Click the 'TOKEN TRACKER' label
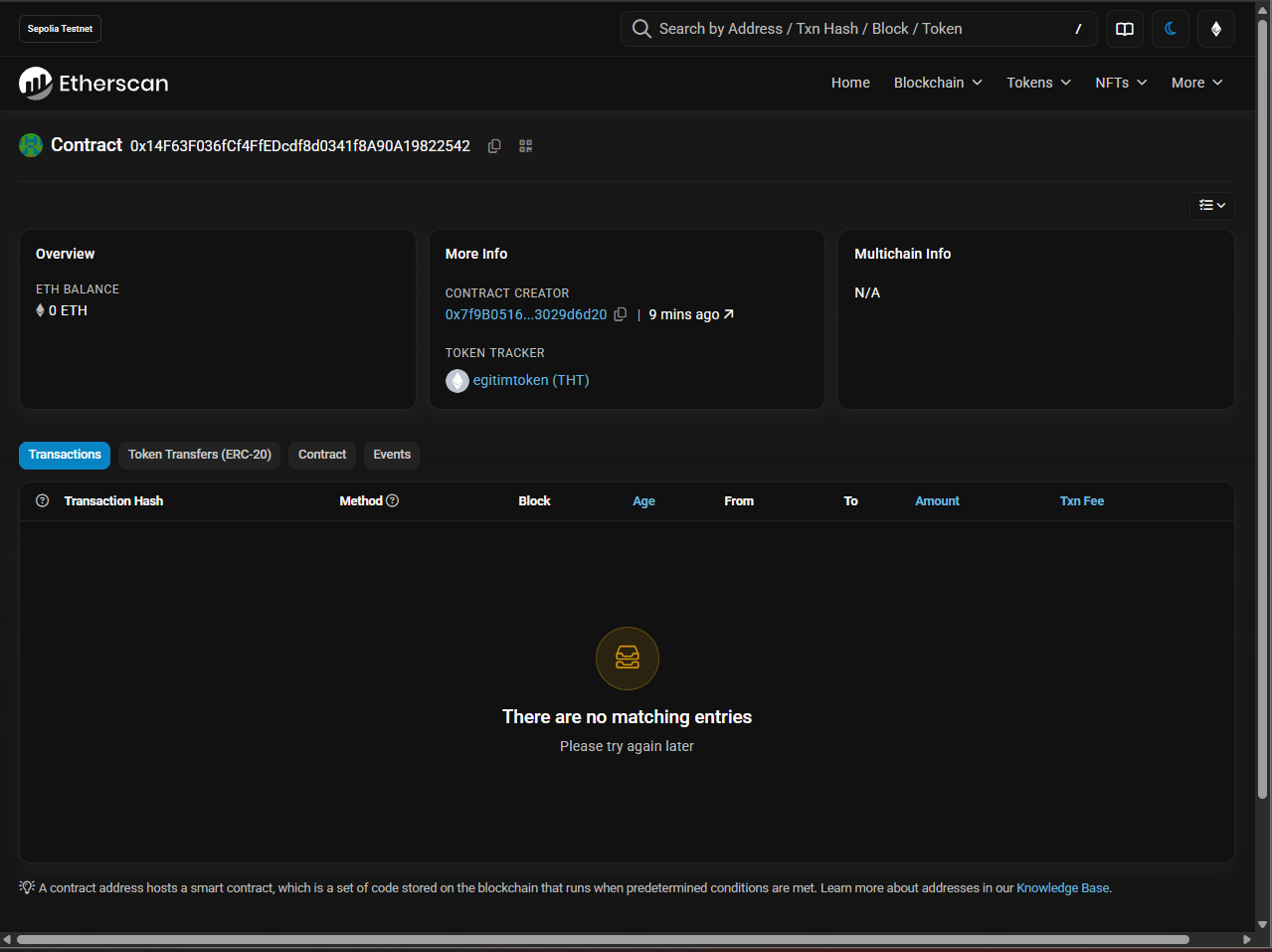This screenshot has width=1272, height=952. click(x=495, y=353)
